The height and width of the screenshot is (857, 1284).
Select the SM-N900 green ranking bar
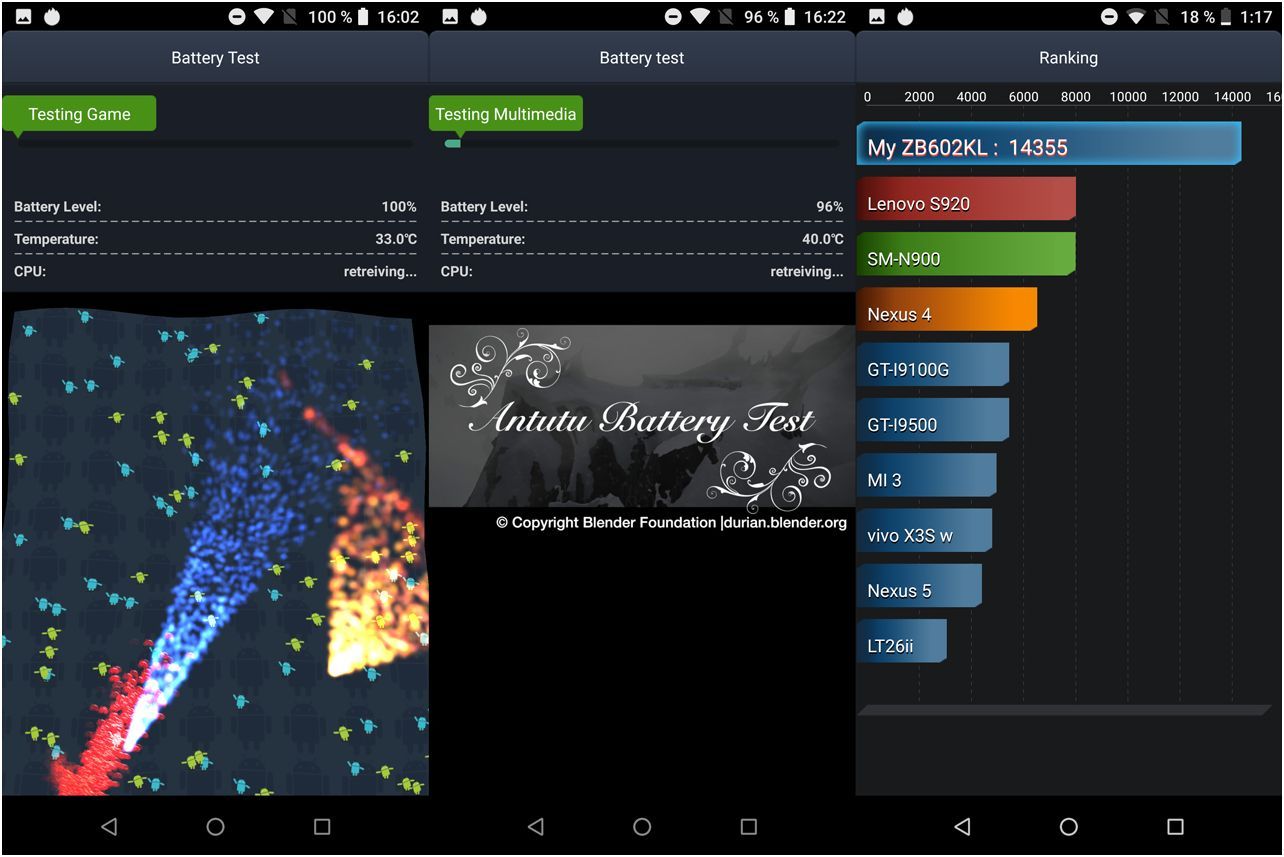[965, 257]
